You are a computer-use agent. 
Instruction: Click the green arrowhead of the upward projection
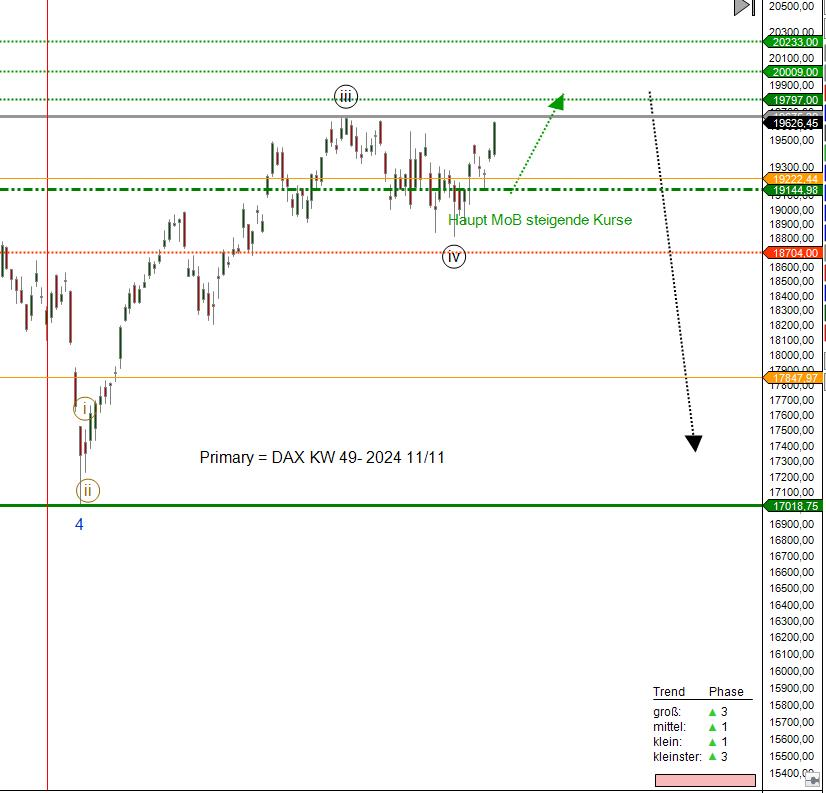pos(556,100)
